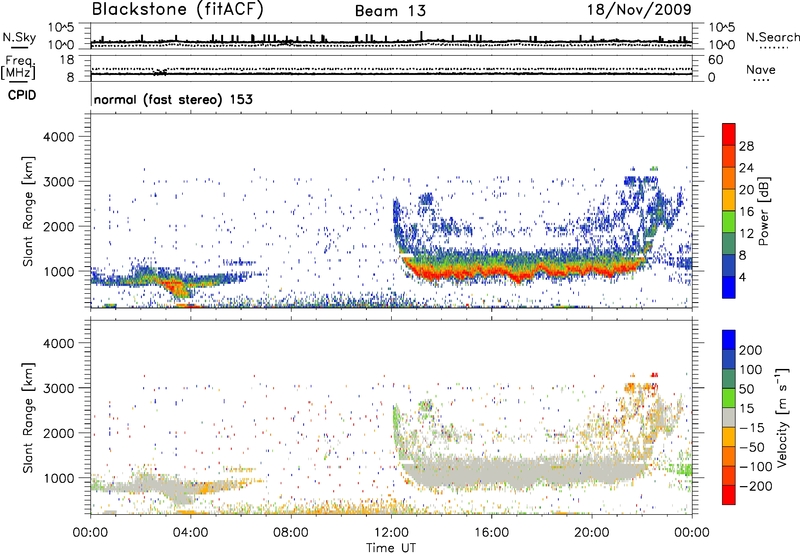Click the 'Blackstone (fitACF)' title text

[x=178, y=10]
